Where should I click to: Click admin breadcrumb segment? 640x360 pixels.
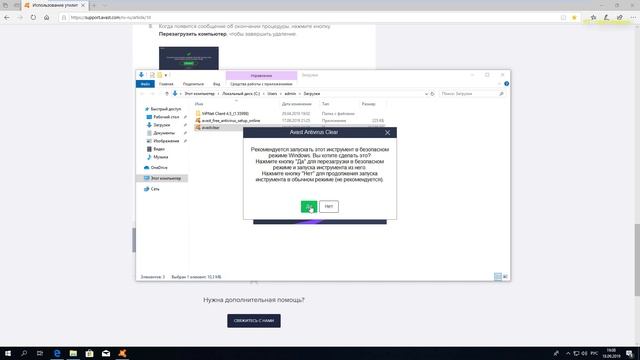coord(290,94)
